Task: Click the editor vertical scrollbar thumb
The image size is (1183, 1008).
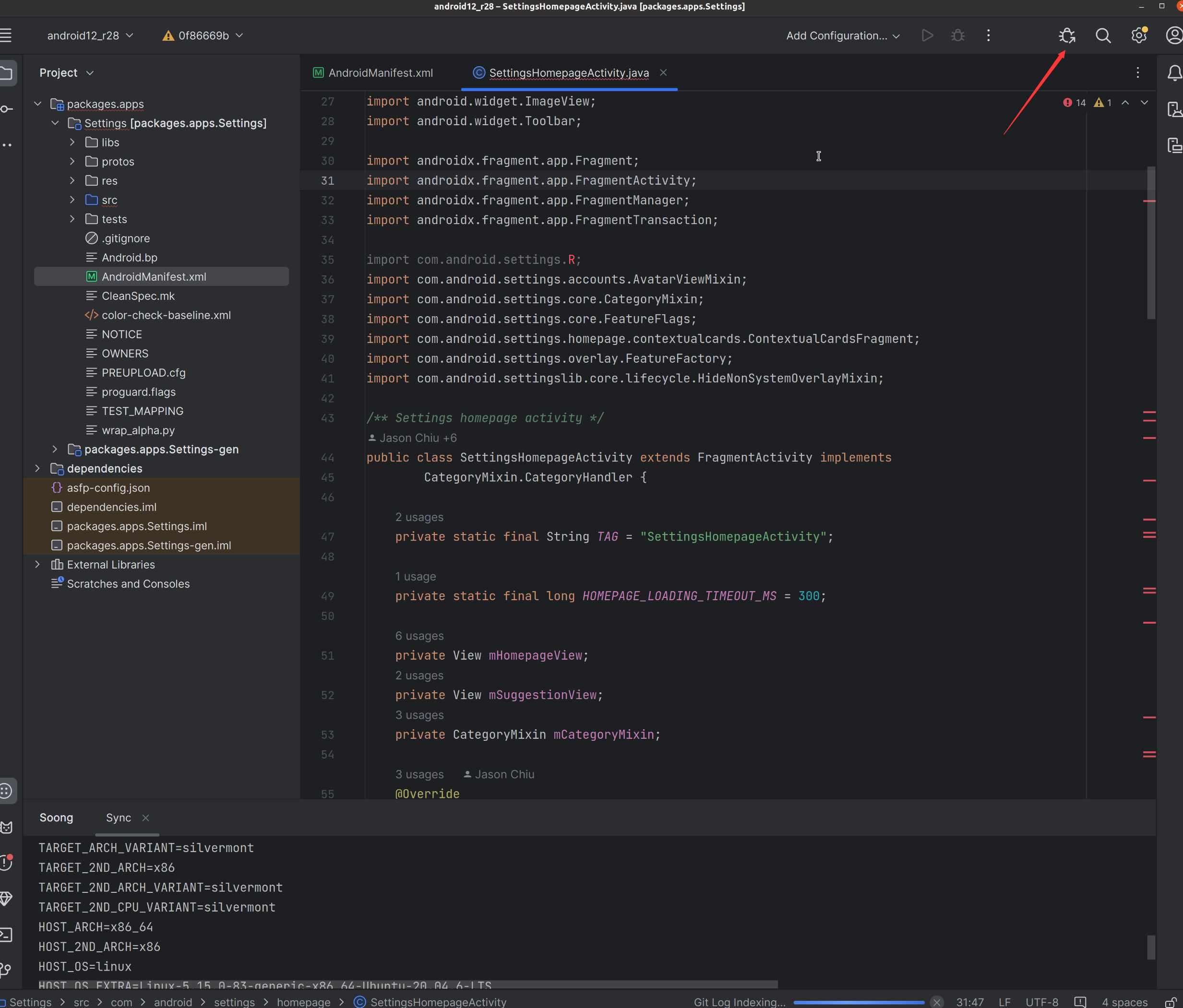Action: pos(1150,243)
